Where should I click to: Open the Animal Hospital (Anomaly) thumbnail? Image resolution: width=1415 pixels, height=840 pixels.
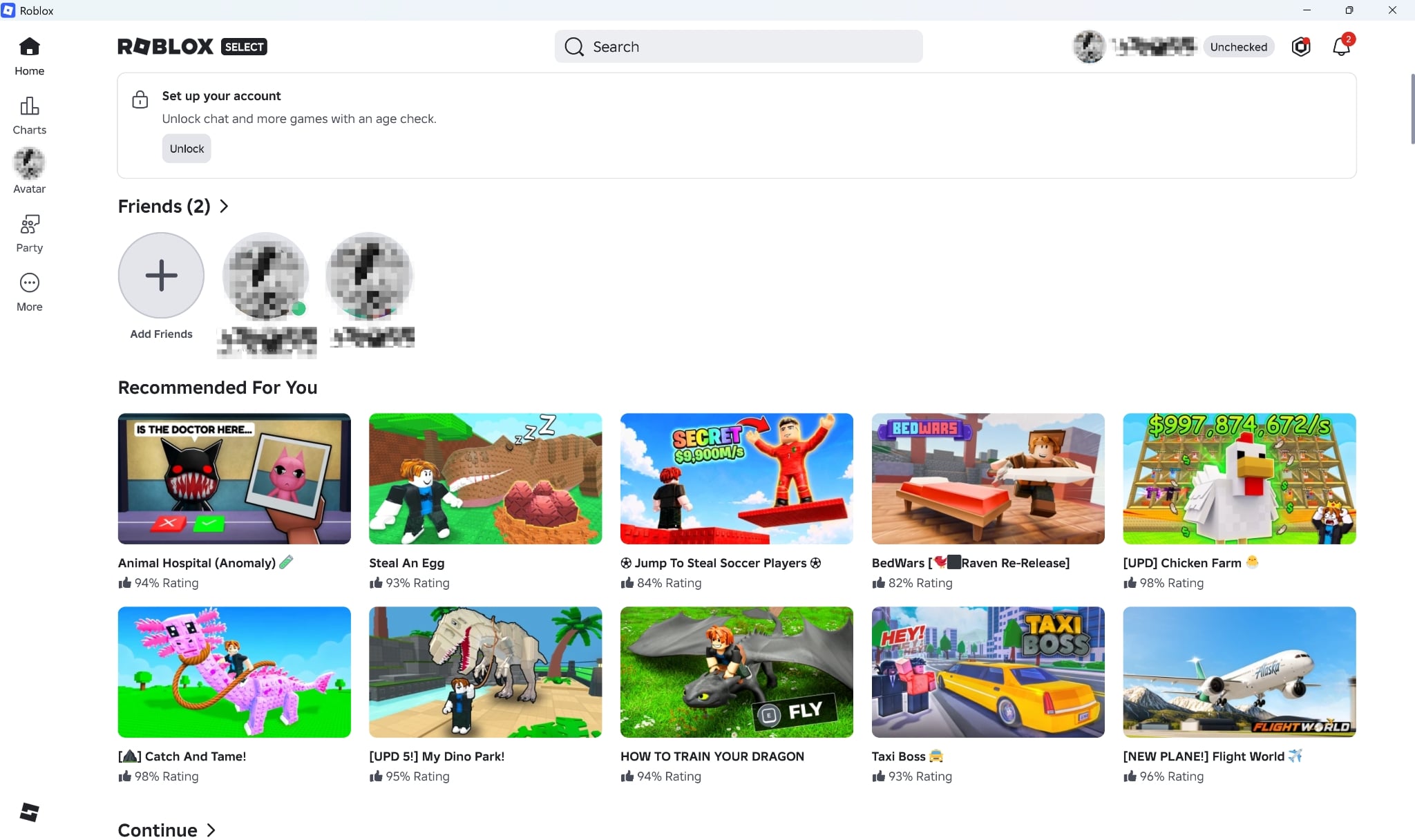(234, 479)
